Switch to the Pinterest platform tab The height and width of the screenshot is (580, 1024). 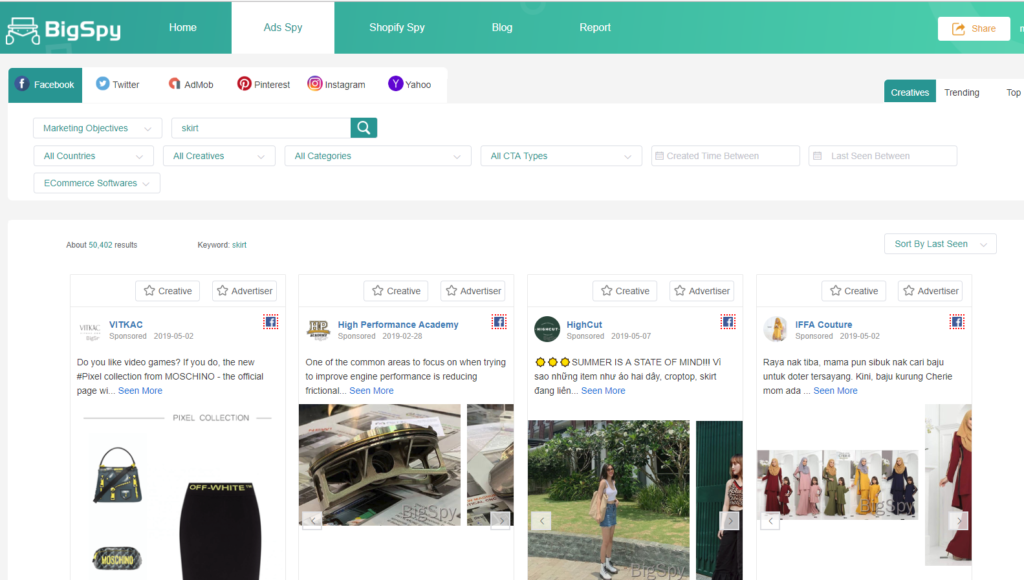(x=264, y=84)
